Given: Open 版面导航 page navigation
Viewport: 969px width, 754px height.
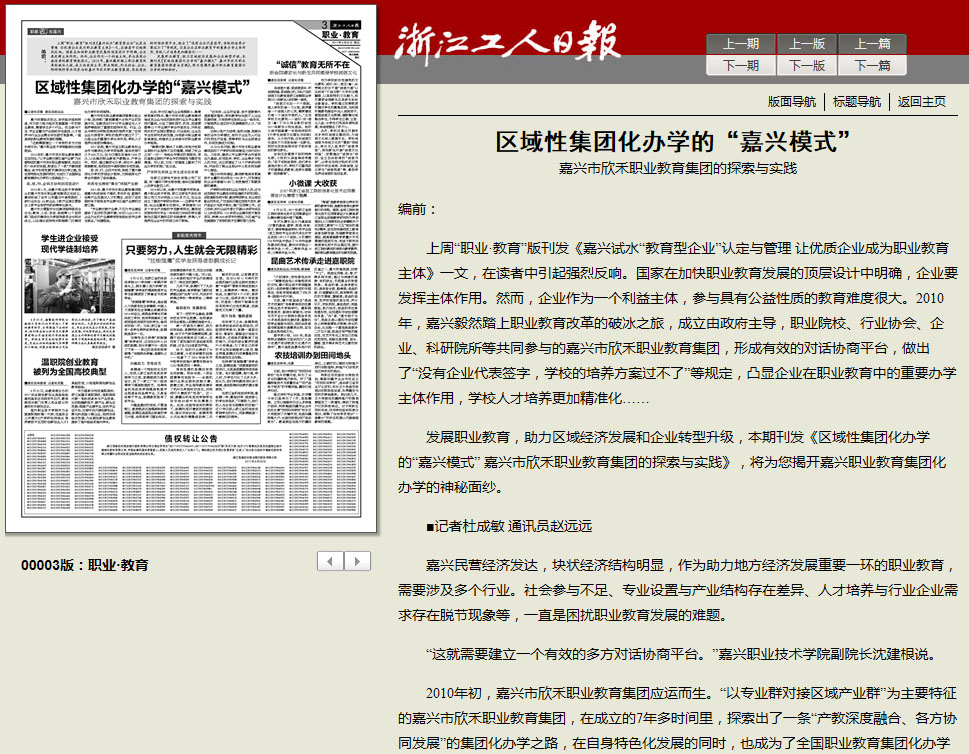Looking at the screenshot, I should pyautogui.click(x=792, y=101).
